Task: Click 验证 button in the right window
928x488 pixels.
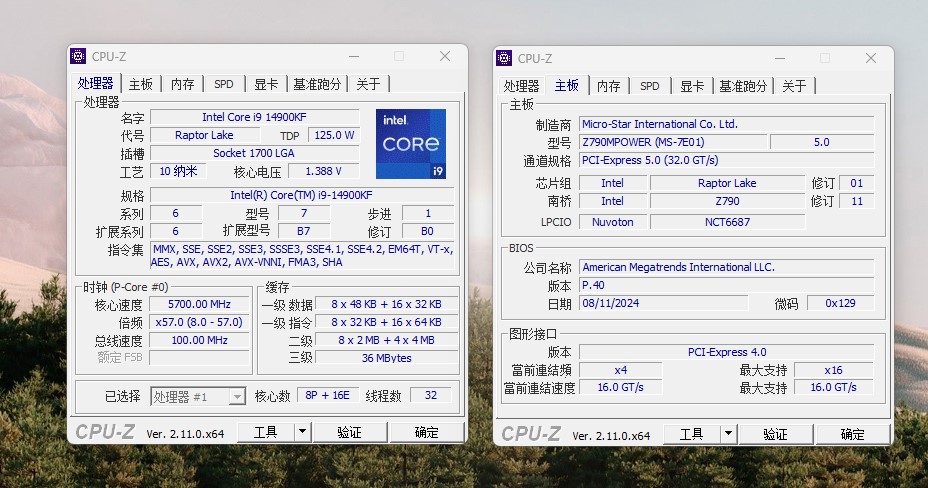Action: [775, 434]
